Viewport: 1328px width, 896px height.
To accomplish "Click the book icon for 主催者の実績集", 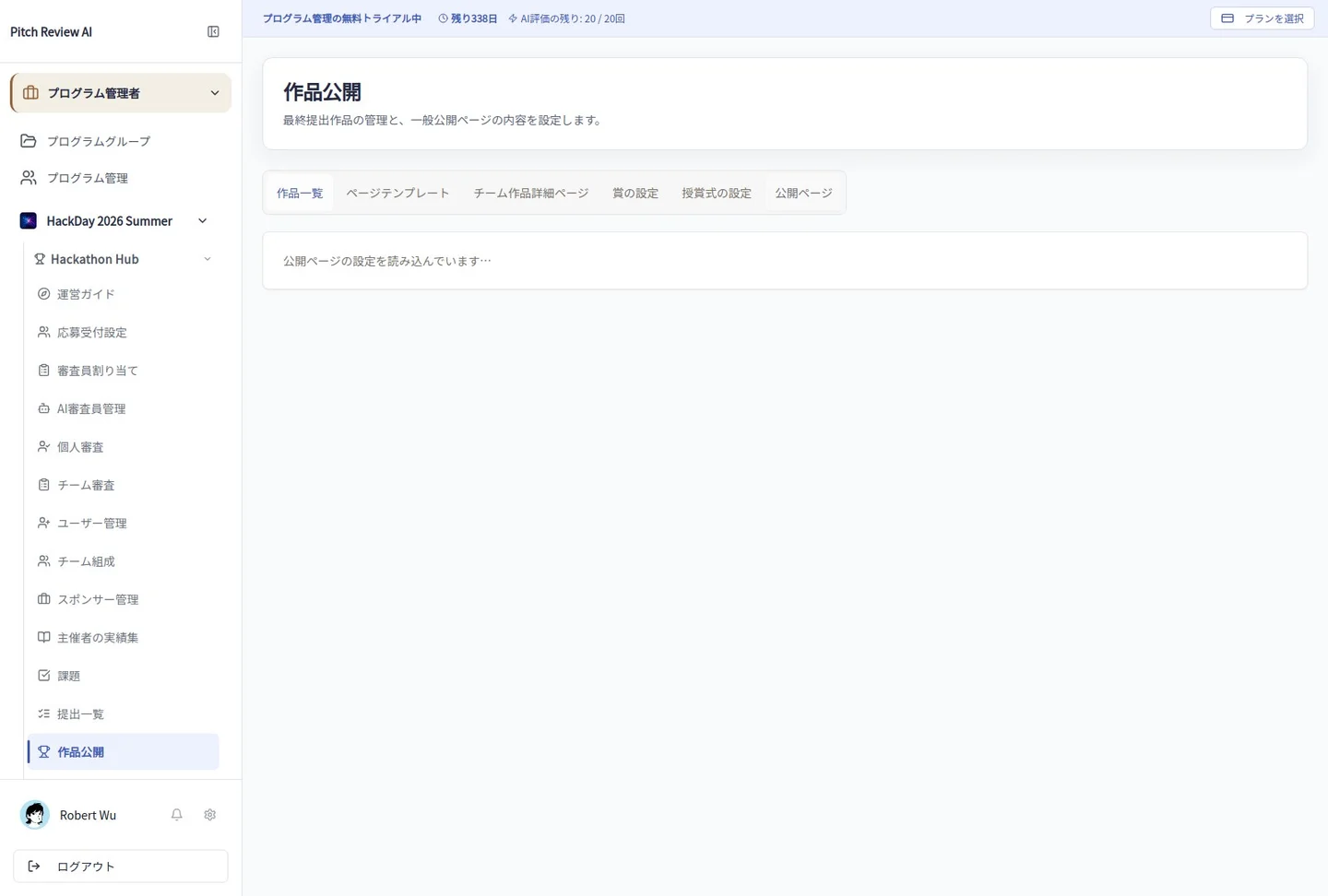I will coord(43,638).
